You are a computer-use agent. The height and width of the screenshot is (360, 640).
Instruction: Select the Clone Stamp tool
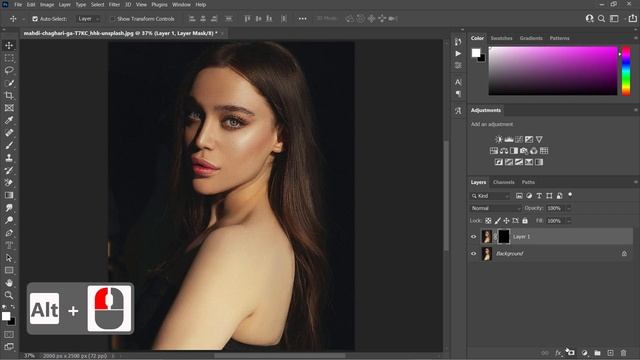click(9, 158)
